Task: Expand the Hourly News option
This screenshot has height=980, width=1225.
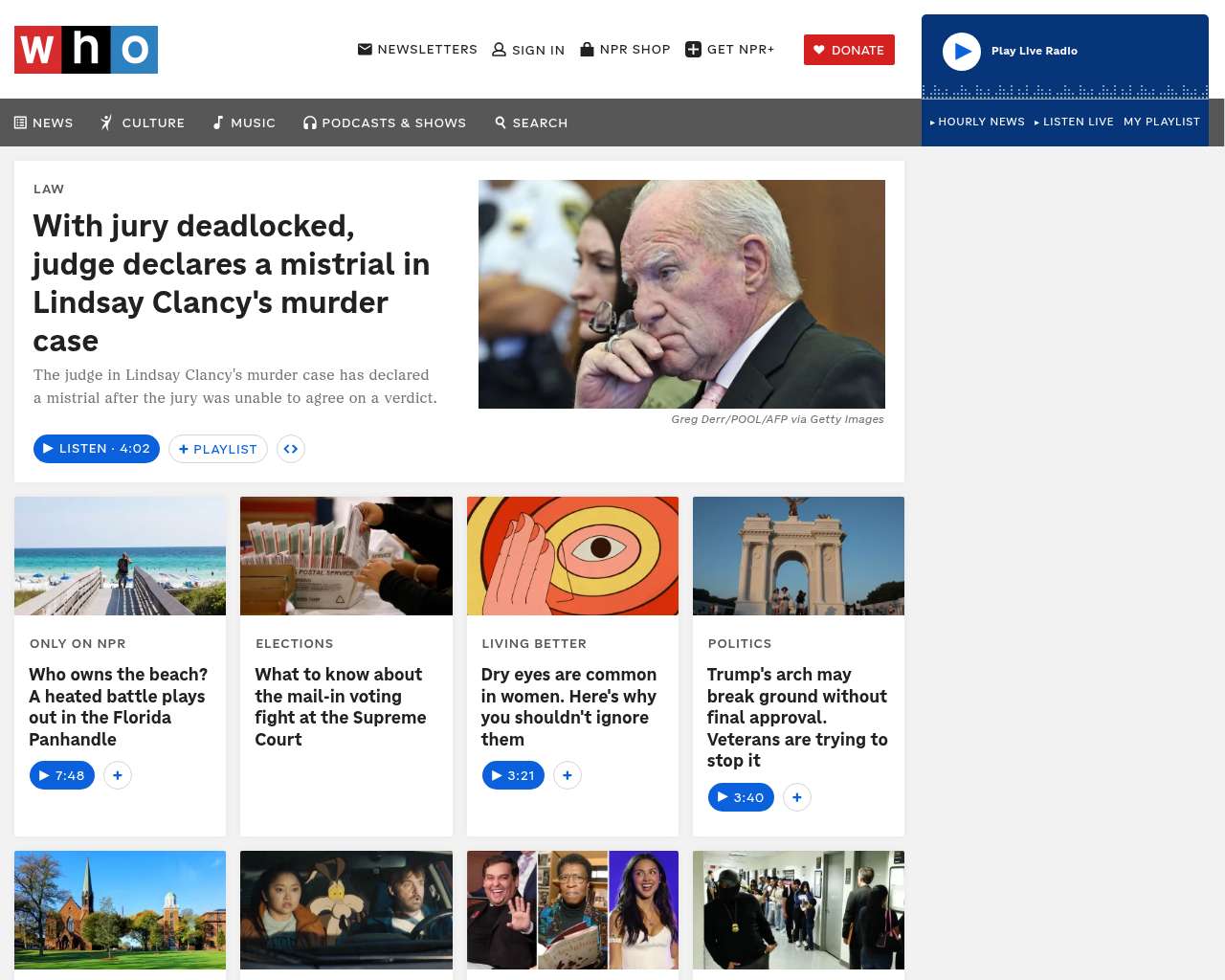Action: (x=977, y=122)
